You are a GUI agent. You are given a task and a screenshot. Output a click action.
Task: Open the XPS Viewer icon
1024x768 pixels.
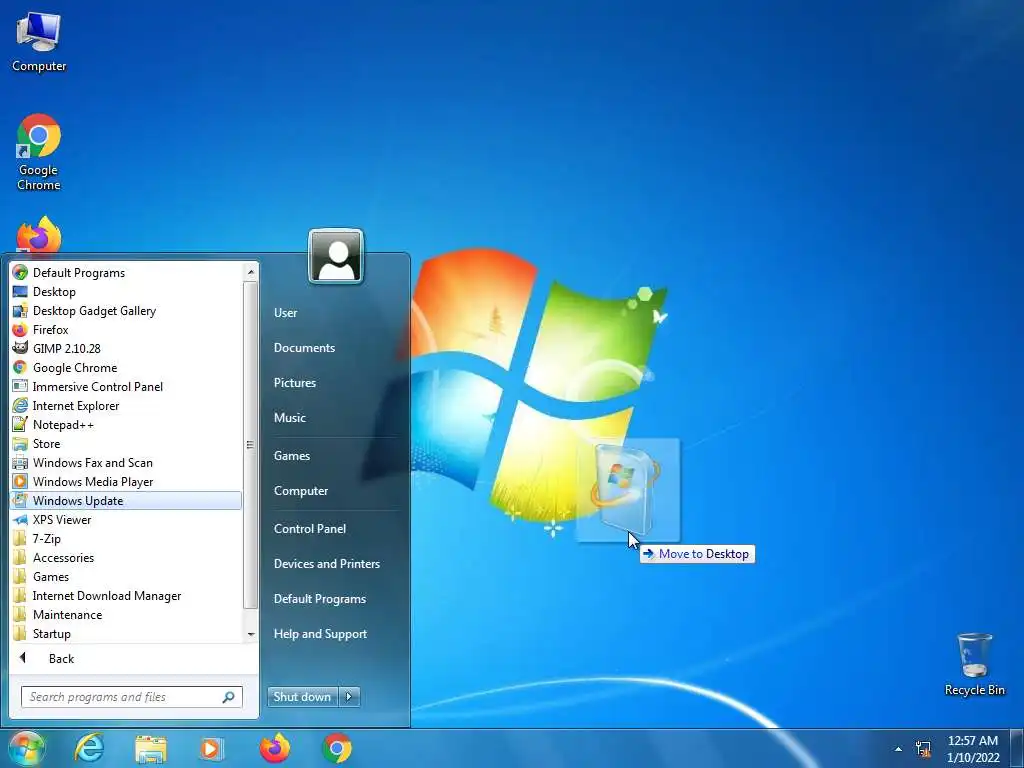20,519
